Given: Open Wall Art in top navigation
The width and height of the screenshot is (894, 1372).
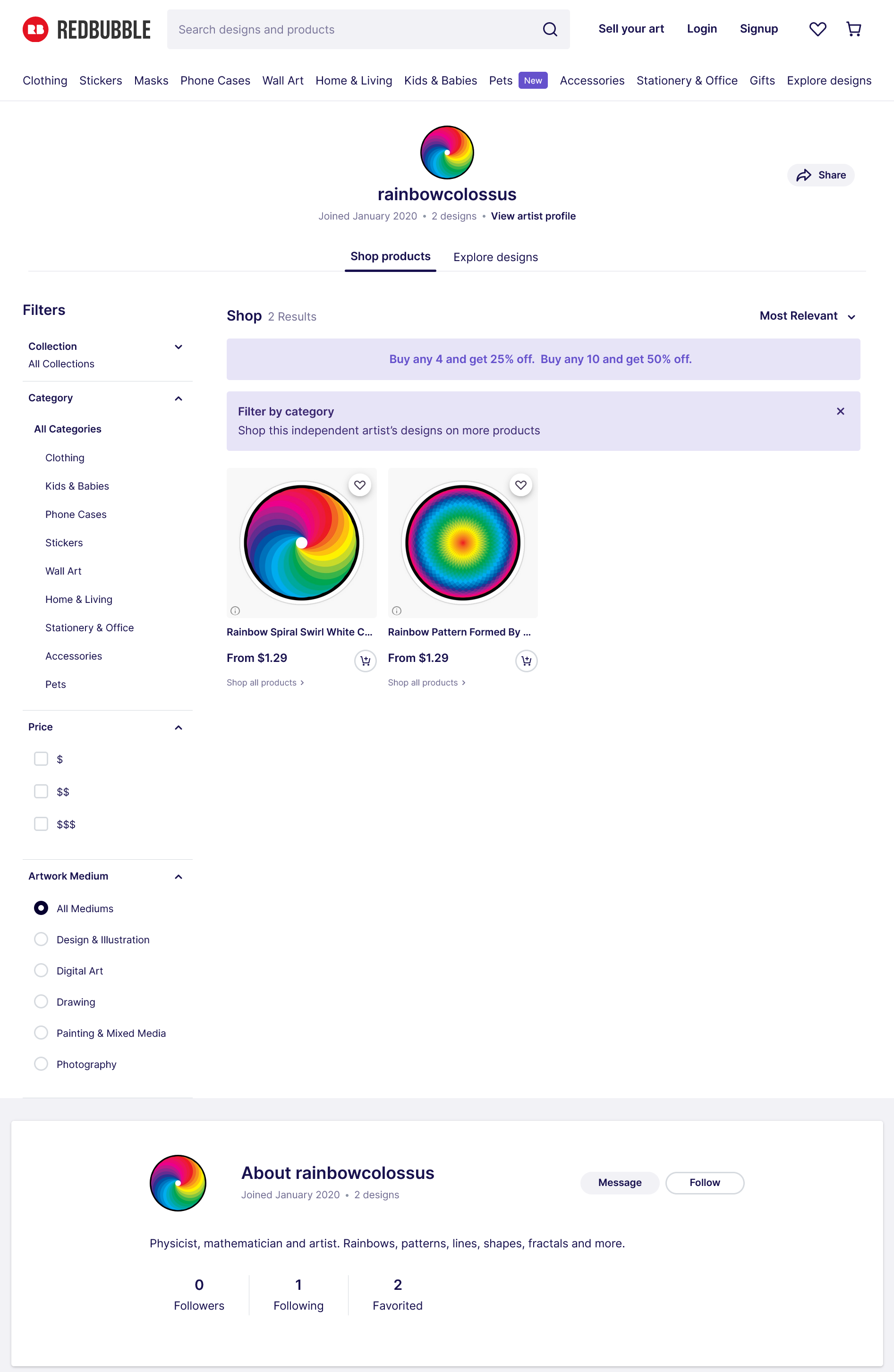Looking at the screenshot, I should (282, 81).
